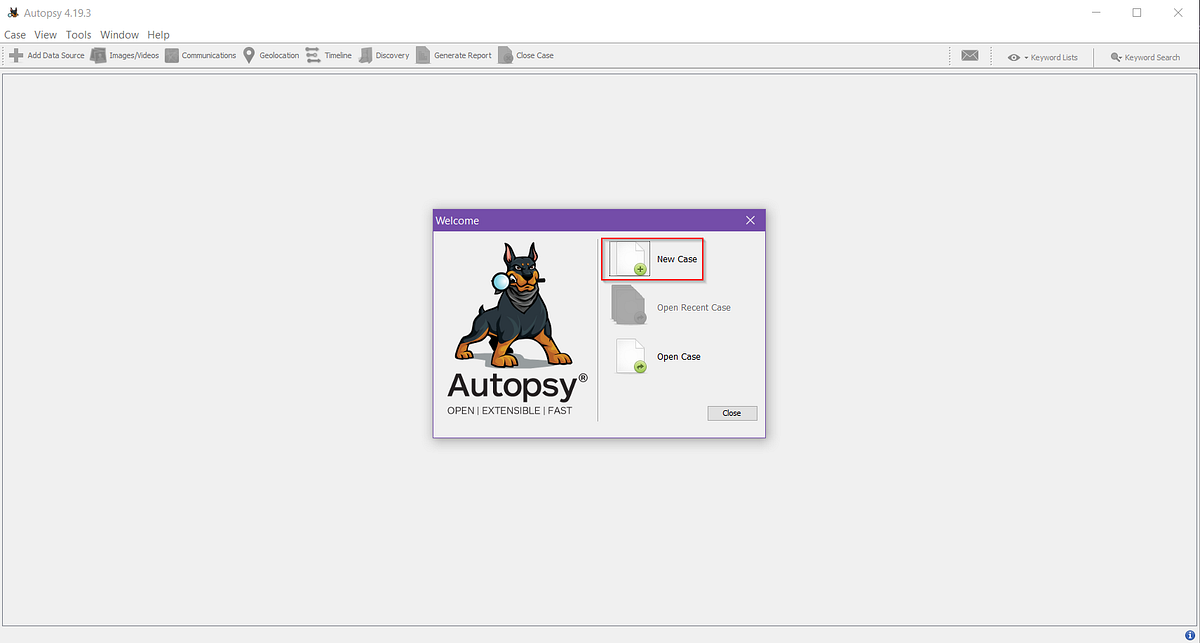Start a New Case from Welcome dialog
This screenshot has height=643, width=1200.
point(654,259)
